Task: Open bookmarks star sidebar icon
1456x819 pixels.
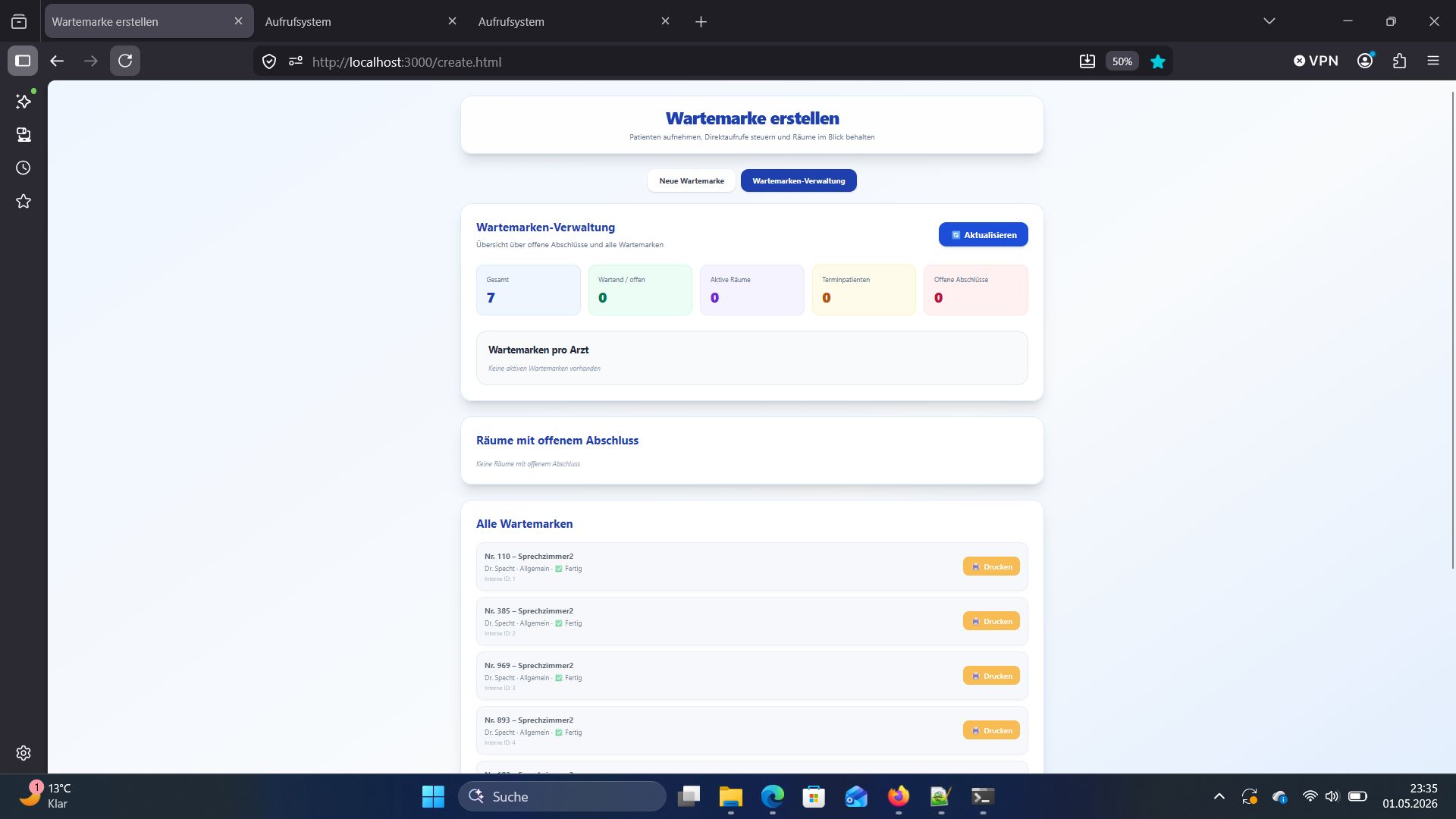Action: pos(24,201)
